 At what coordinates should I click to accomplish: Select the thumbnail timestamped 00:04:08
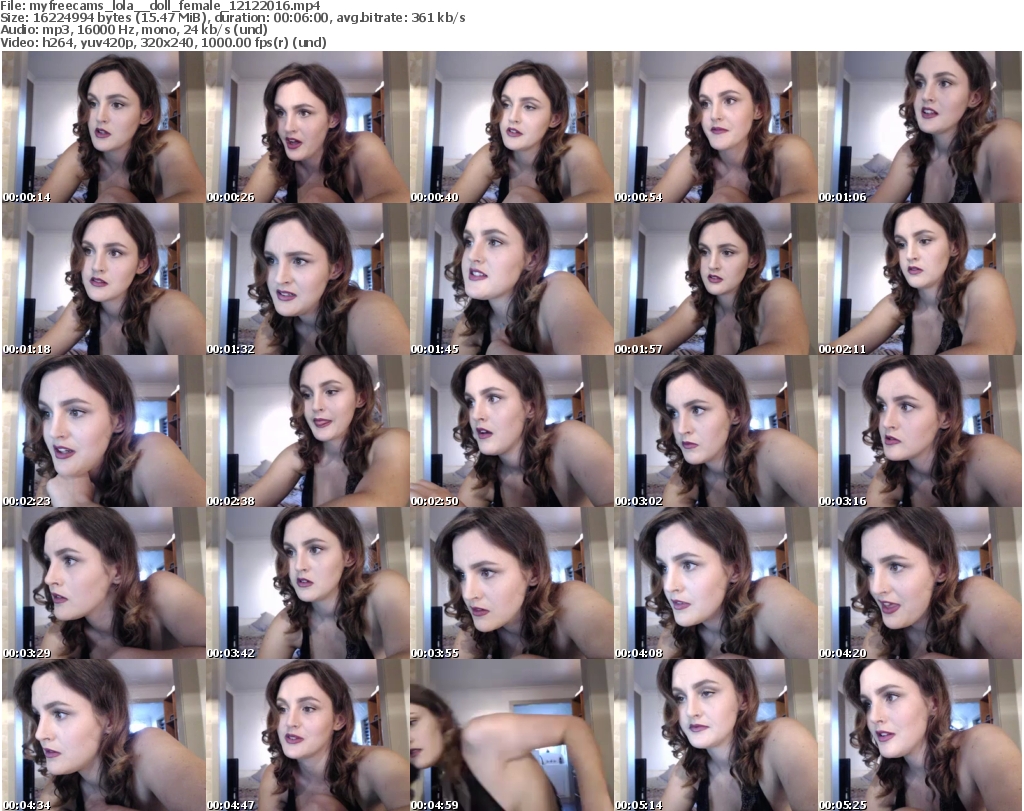click(x=716, y=583)
